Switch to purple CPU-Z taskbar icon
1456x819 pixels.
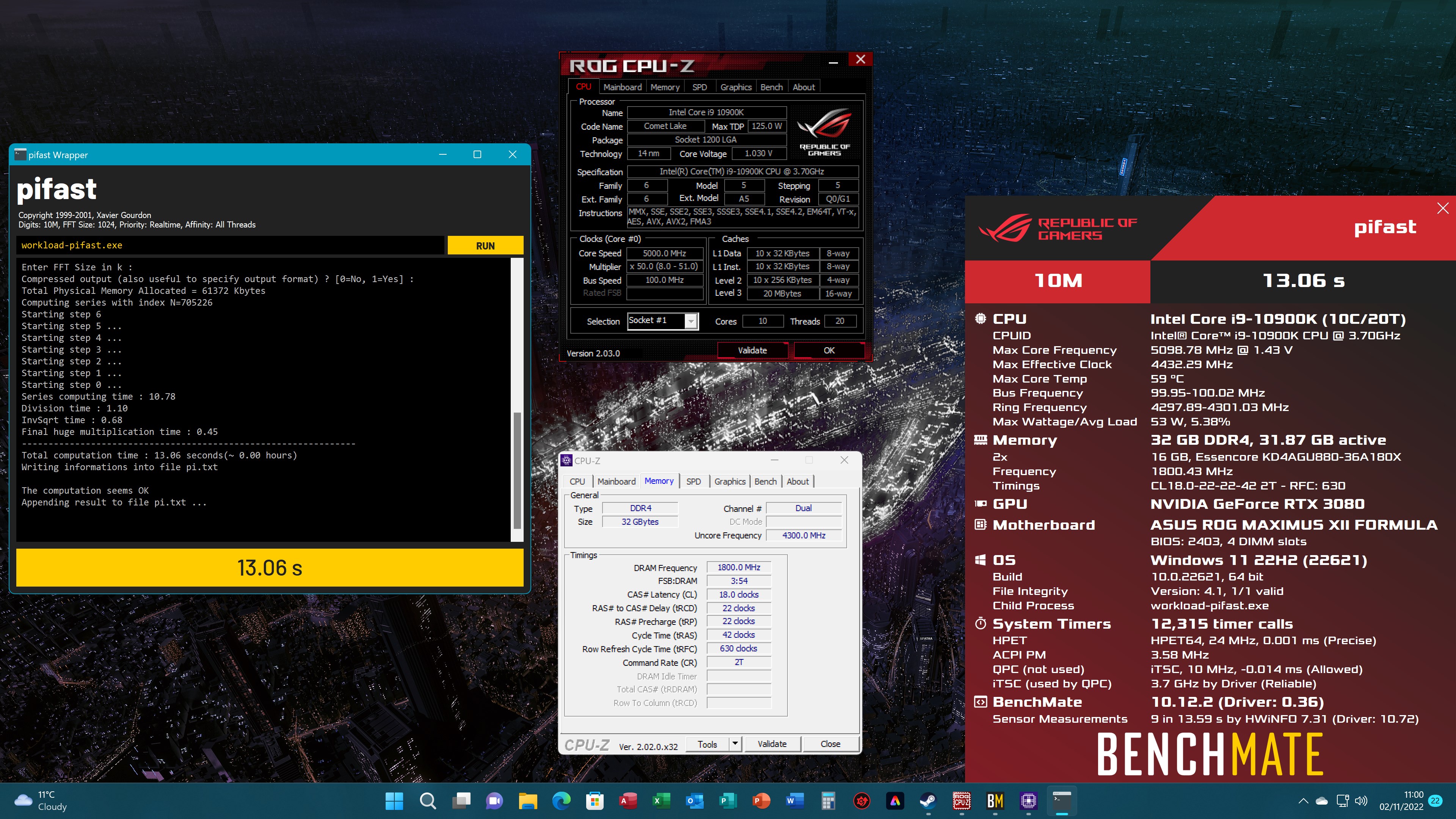1028,800
